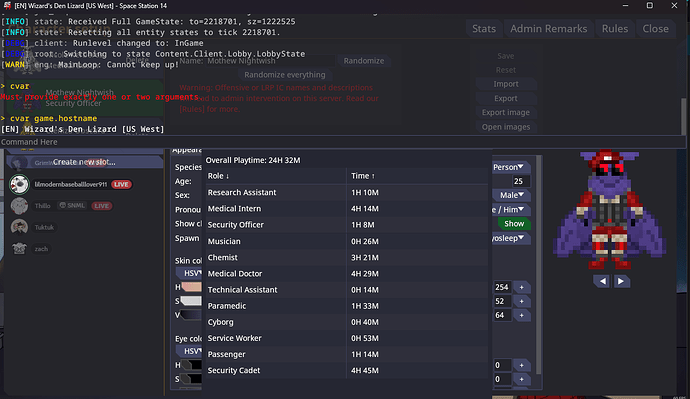The image size is (690, 399).
Task: Click the Reset button
Action: pyautogui.click(x=506, y=70)
